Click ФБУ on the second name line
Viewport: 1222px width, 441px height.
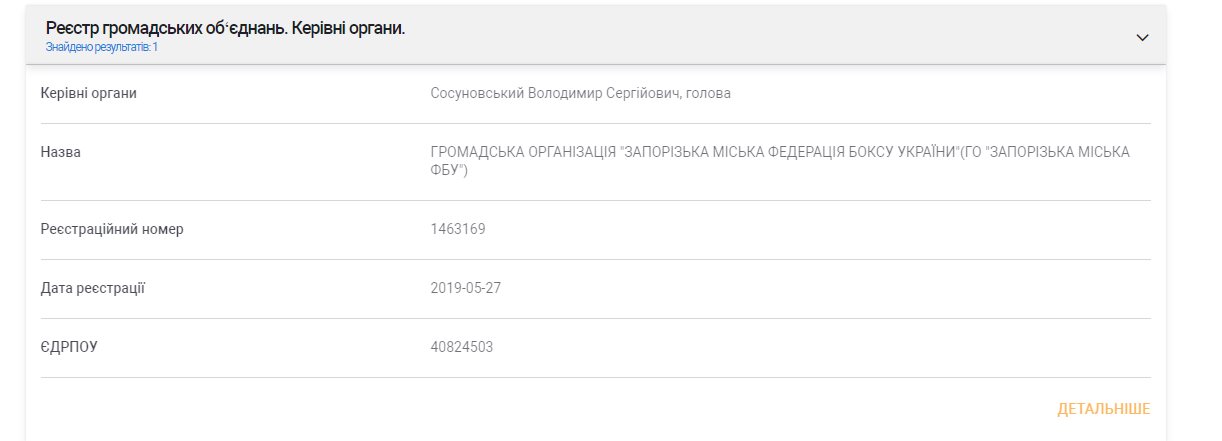pos(445,171)
